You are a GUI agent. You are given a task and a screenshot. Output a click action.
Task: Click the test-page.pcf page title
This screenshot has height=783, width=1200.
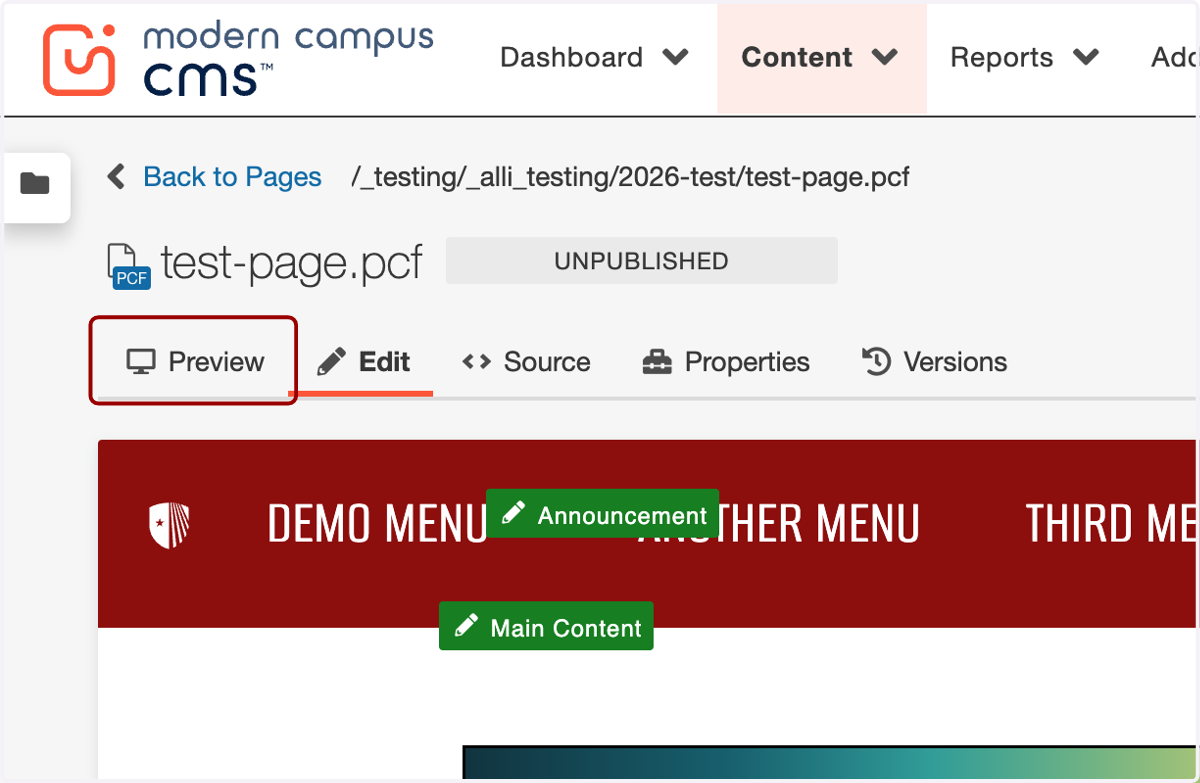click(x=291, y=263)
